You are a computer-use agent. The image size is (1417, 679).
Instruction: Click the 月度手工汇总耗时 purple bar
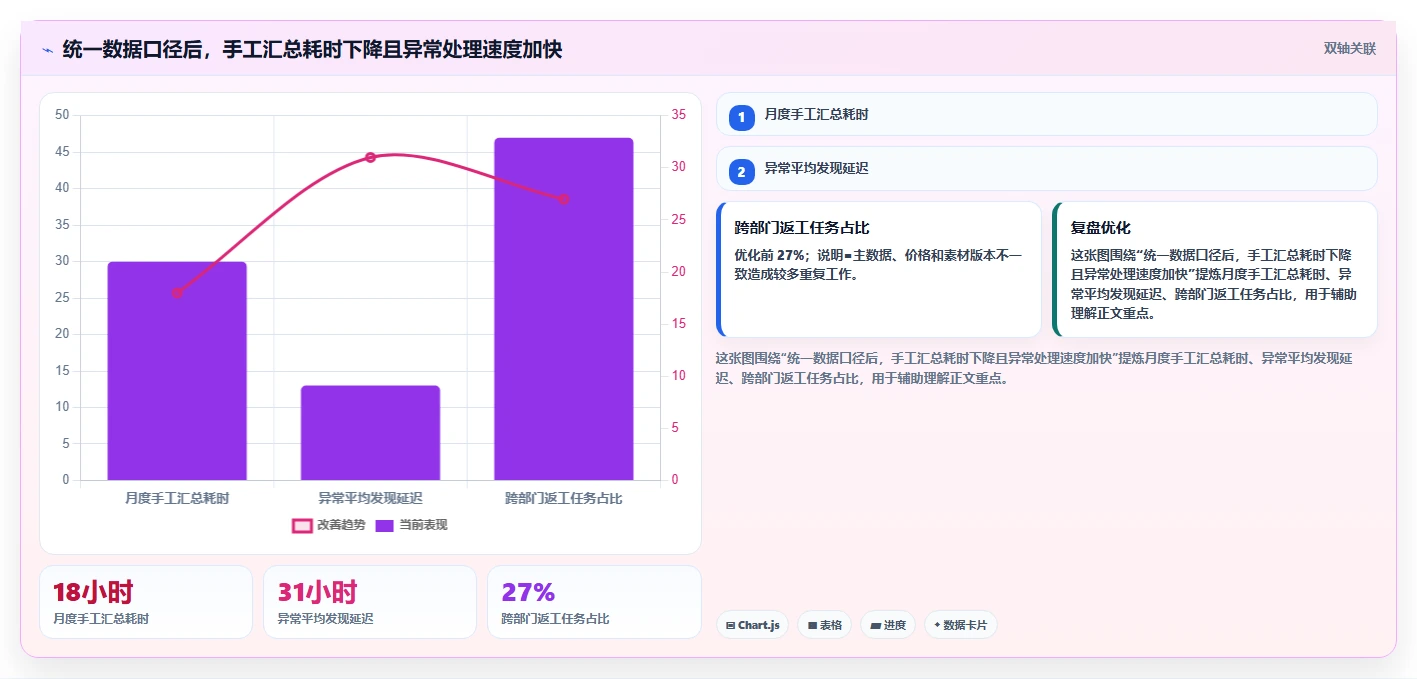177,371
